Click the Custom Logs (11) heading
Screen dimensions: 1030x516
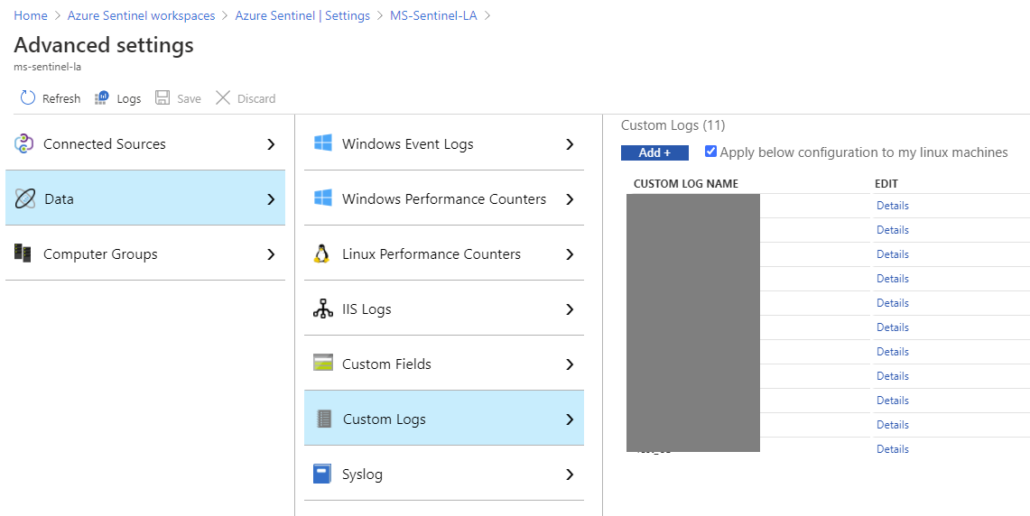click(673, 125)
